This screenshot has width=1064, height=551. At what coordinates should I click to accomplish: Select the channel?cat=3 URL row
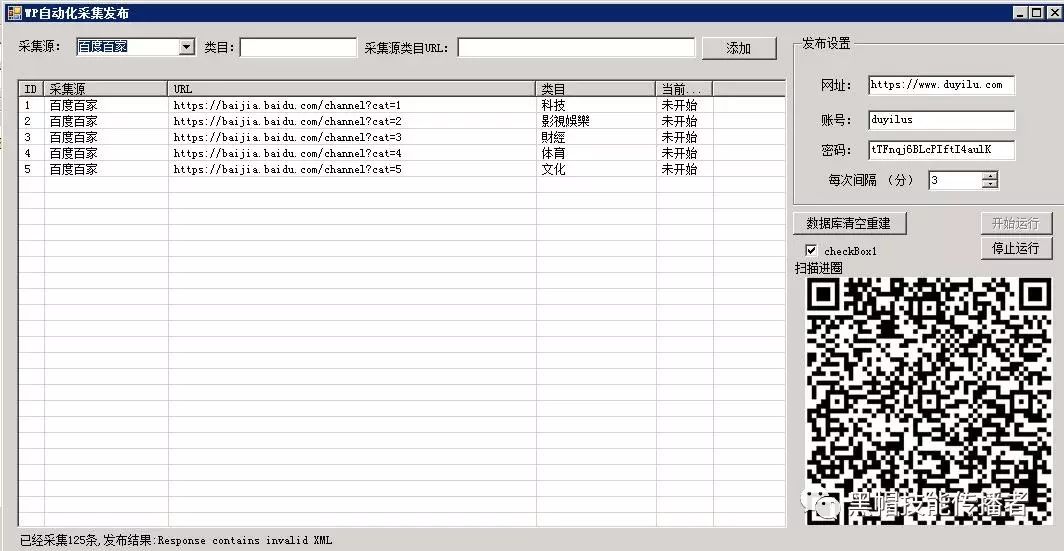click(288, 138)
